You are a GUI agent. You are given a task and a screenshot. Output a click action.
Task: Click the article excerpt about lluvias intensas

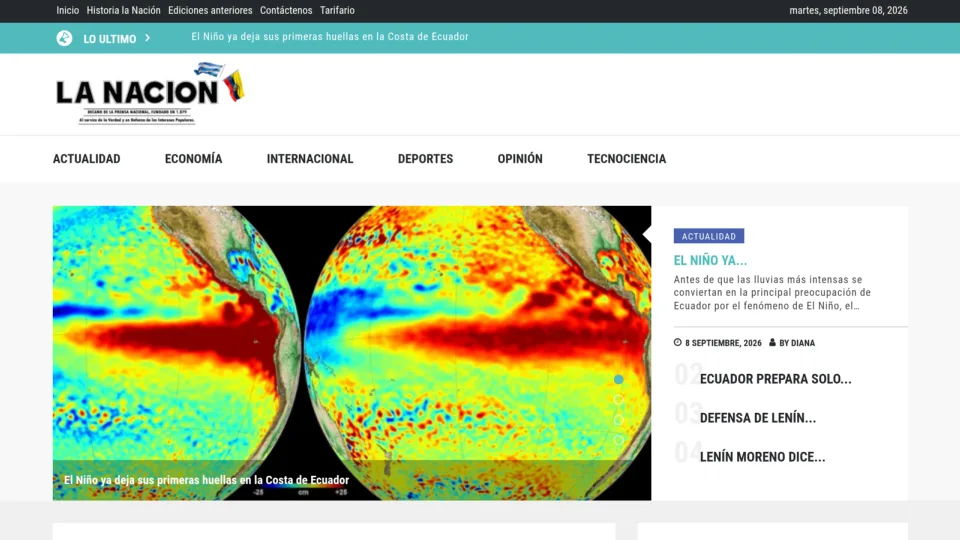[772, 293]
